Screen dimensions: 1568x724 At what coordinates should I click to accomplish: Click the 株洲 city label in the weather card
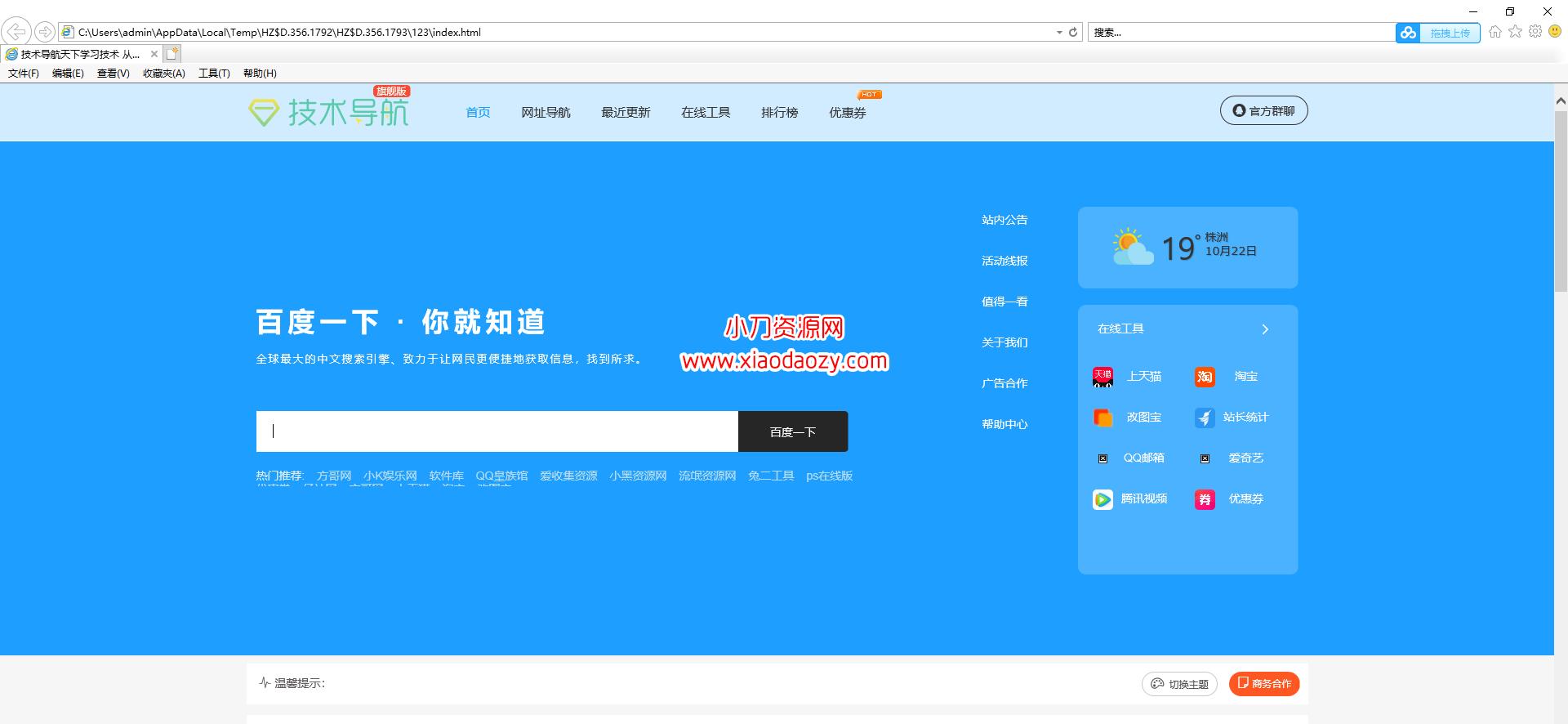(1217, 237)
